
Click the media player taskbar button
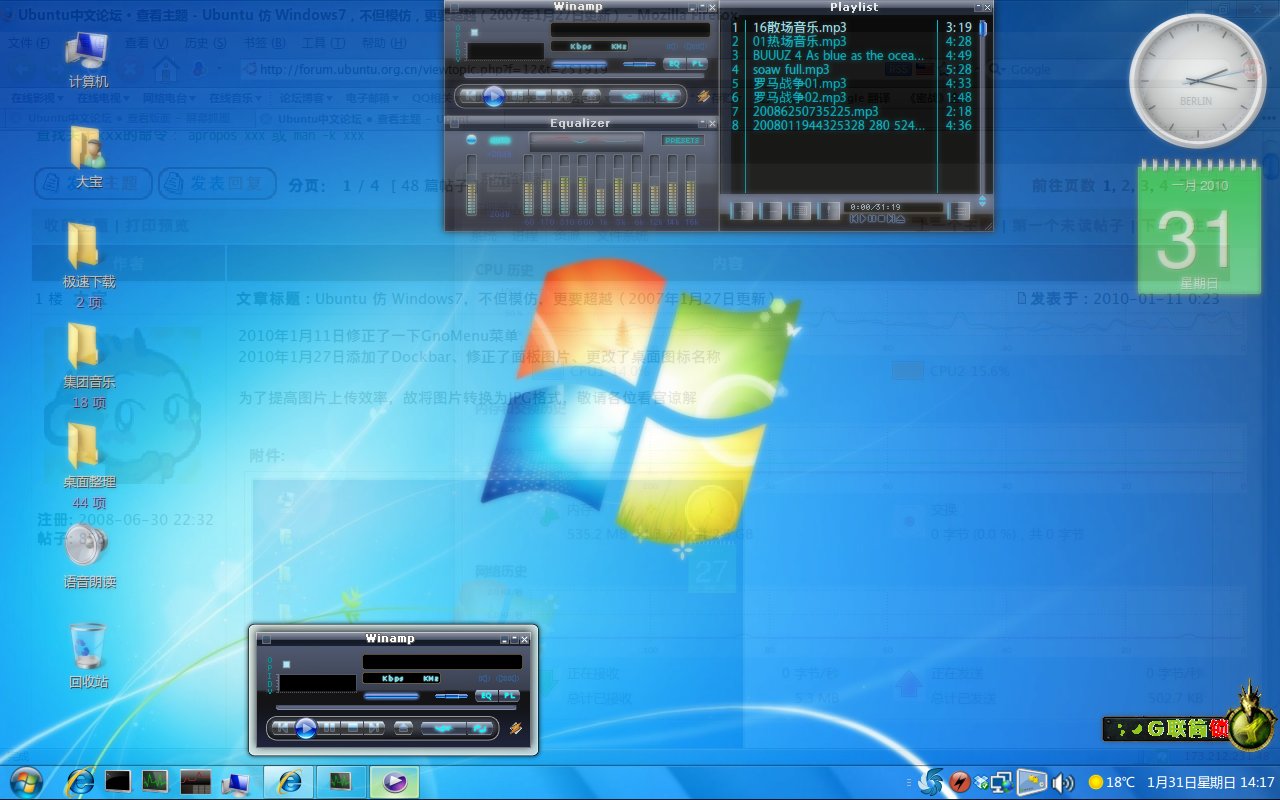click(x=395, y=782)
